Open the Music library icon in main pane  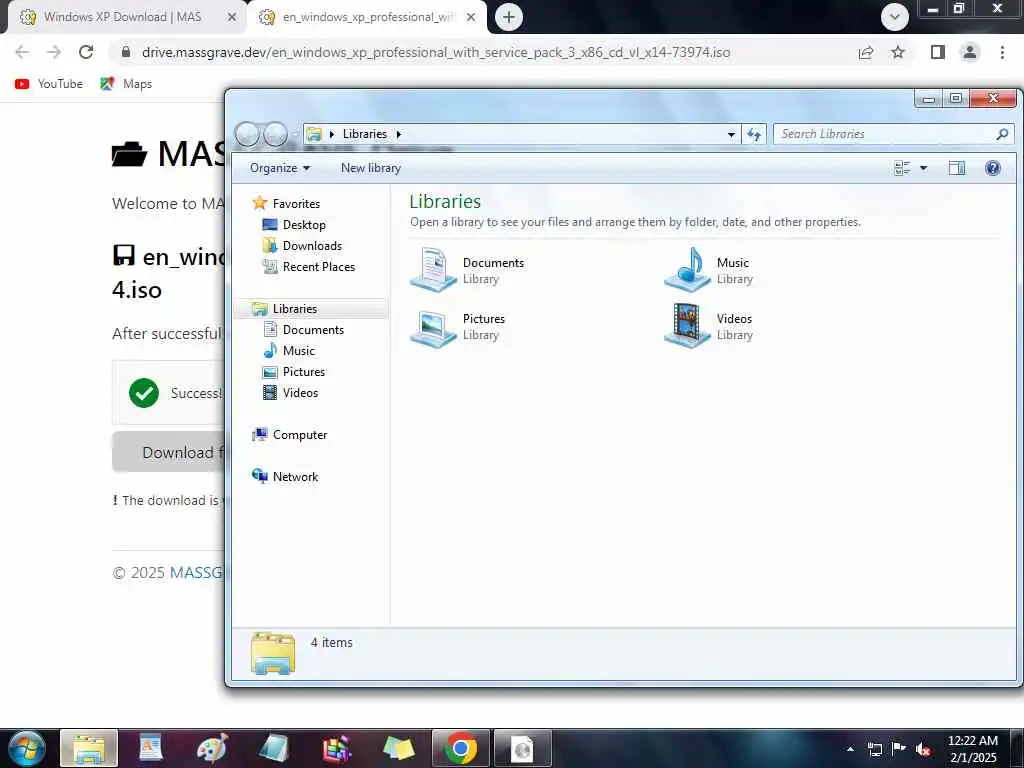coord(687,268)
